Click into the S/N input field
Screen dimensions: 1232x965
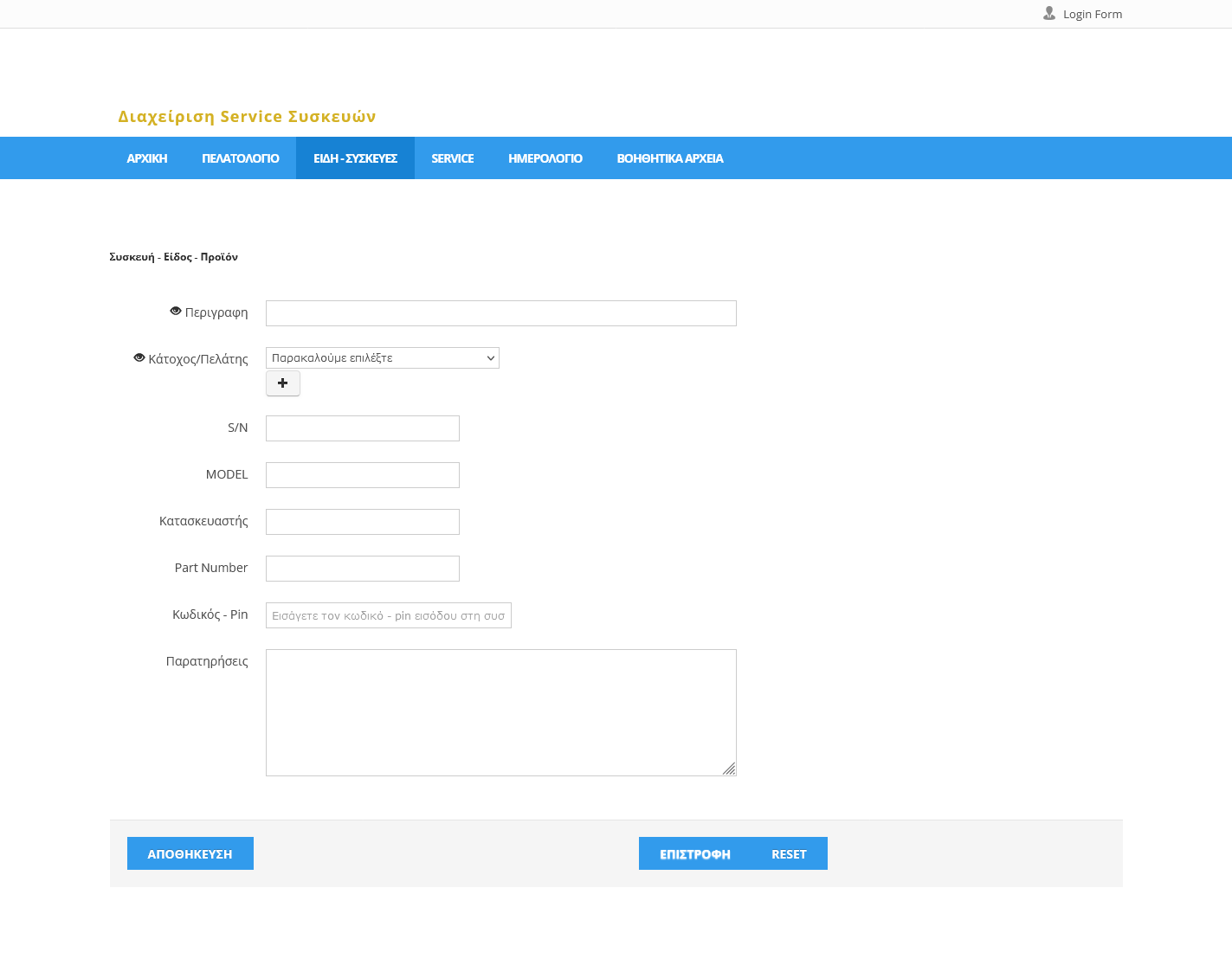362,428
